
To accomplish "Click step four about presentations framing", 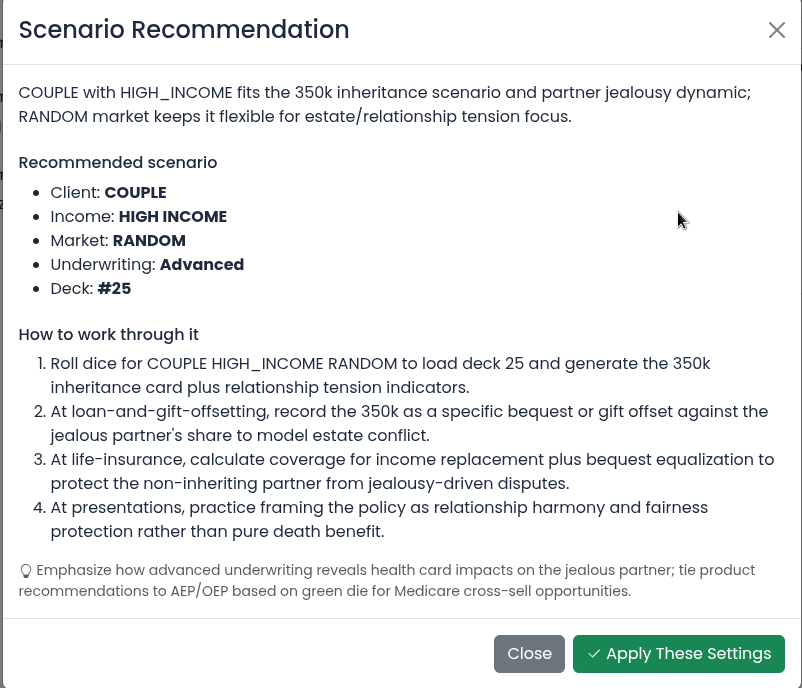I will click(380, 520).
